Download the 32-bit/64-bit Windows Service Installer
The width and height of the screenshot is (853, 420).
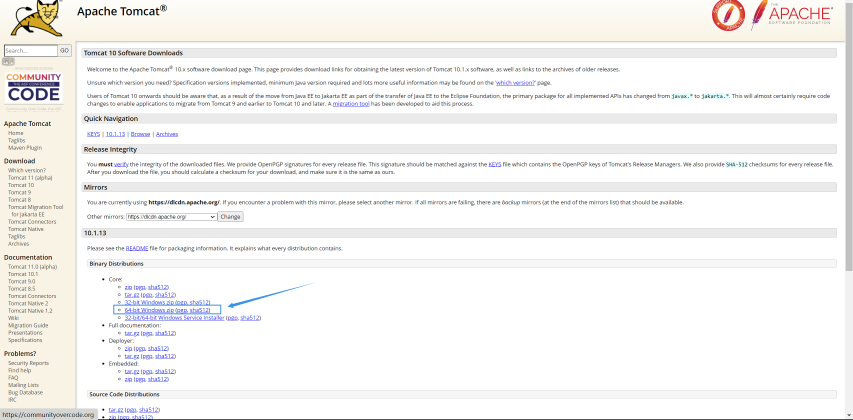point(174,318)
